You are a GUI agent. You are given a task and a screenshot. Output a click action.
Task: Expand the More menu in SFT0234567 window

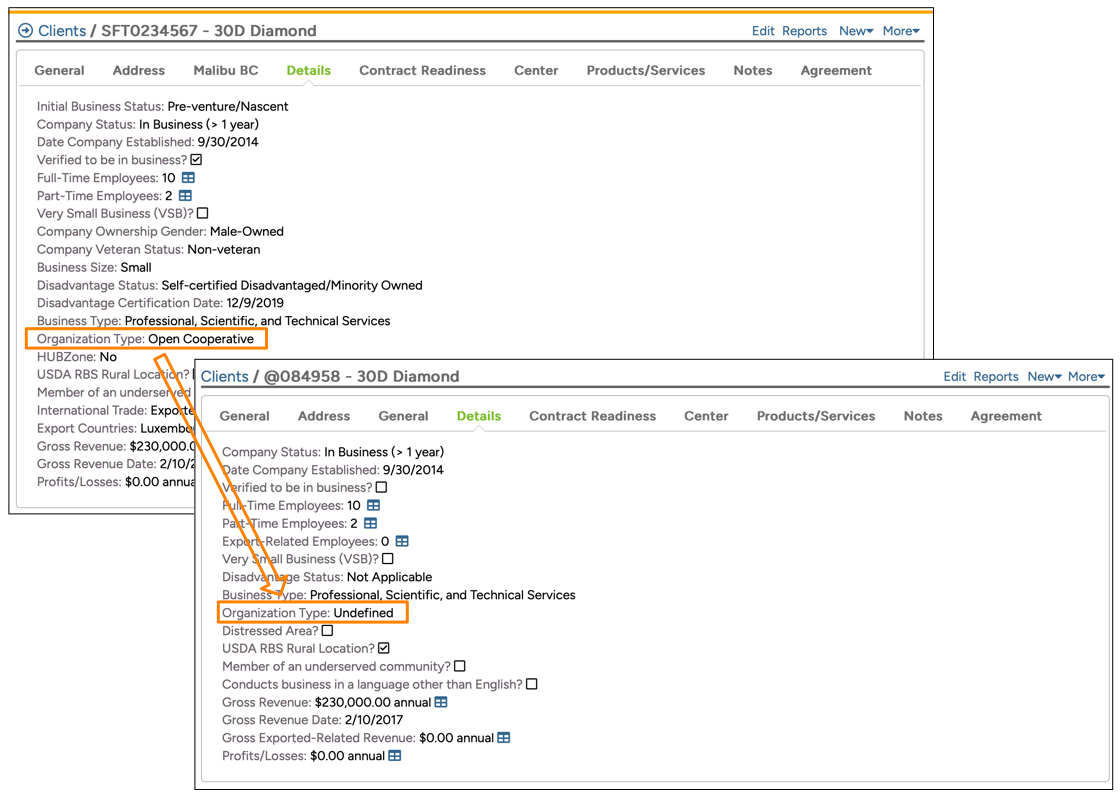[x=900, y=31]
